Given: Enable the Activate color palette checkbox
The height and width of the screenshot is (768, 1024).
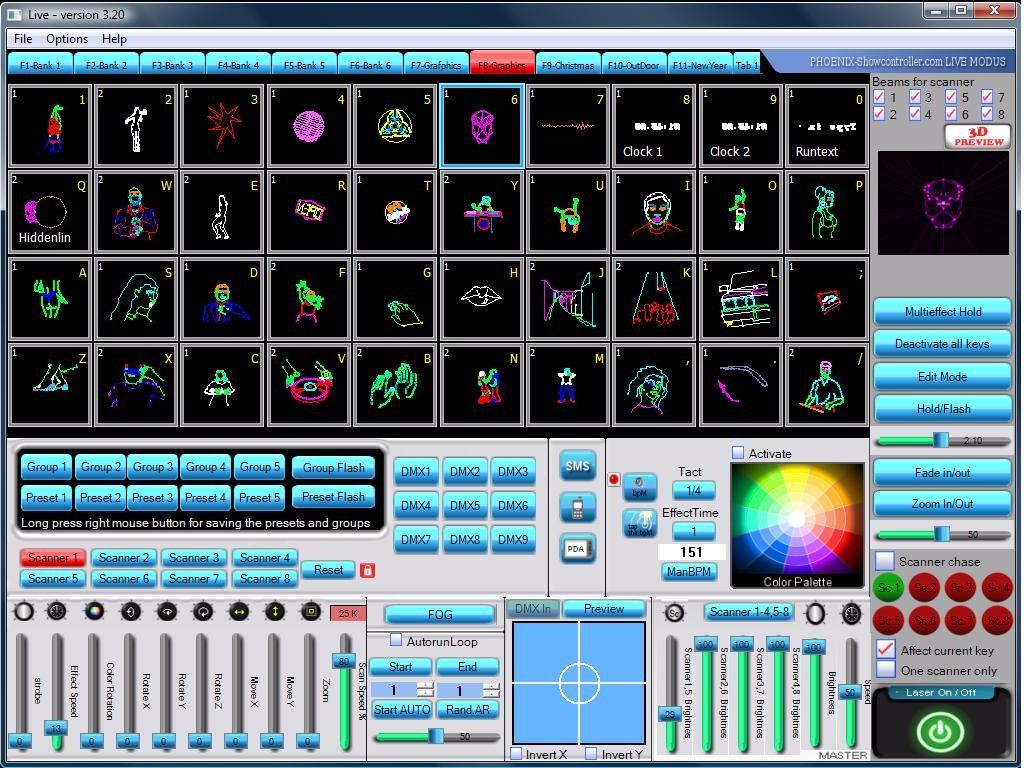Looking at the screenshot, I should tap(738, 453).
